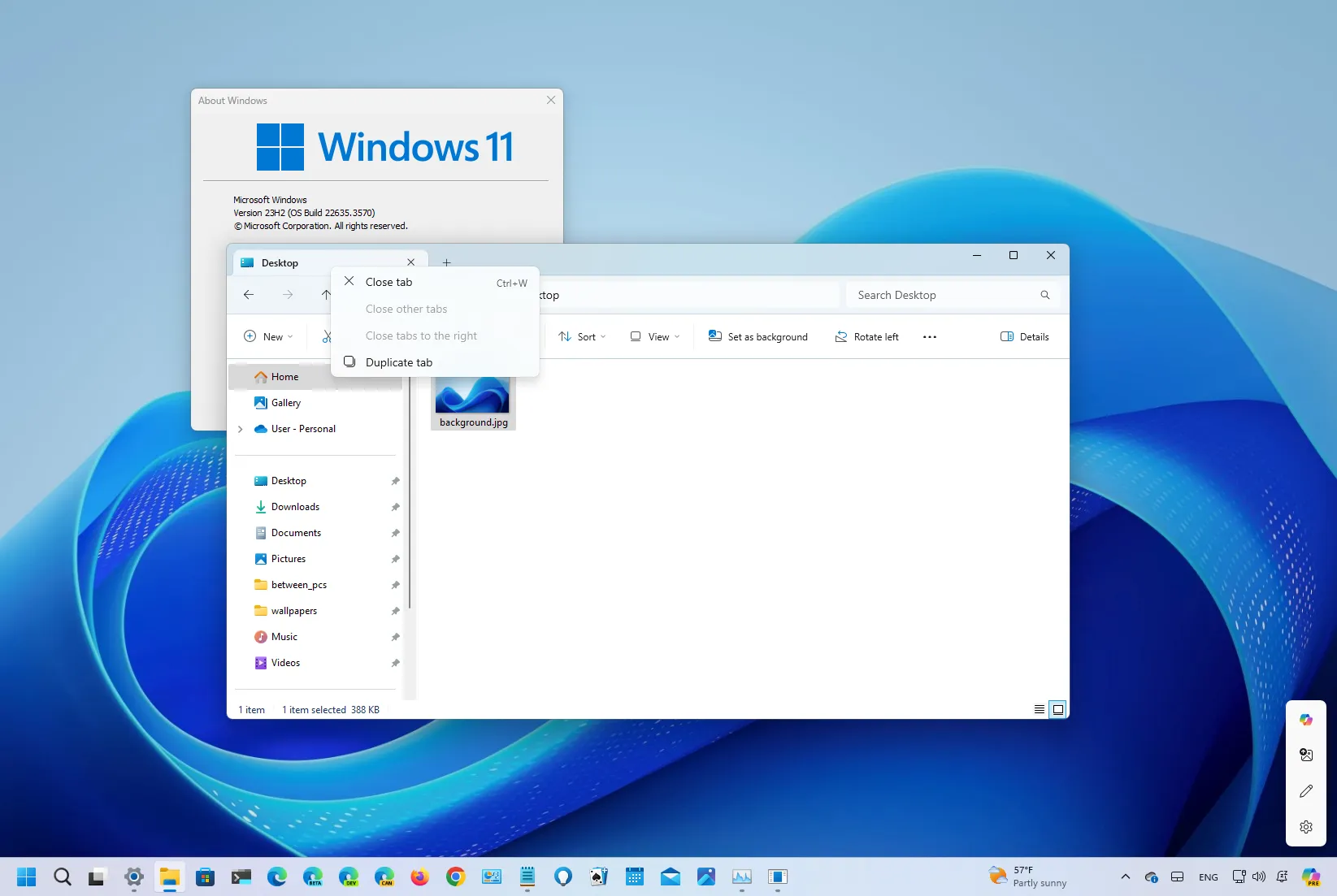Switch to large thumbnails view in status bar

1058,709
